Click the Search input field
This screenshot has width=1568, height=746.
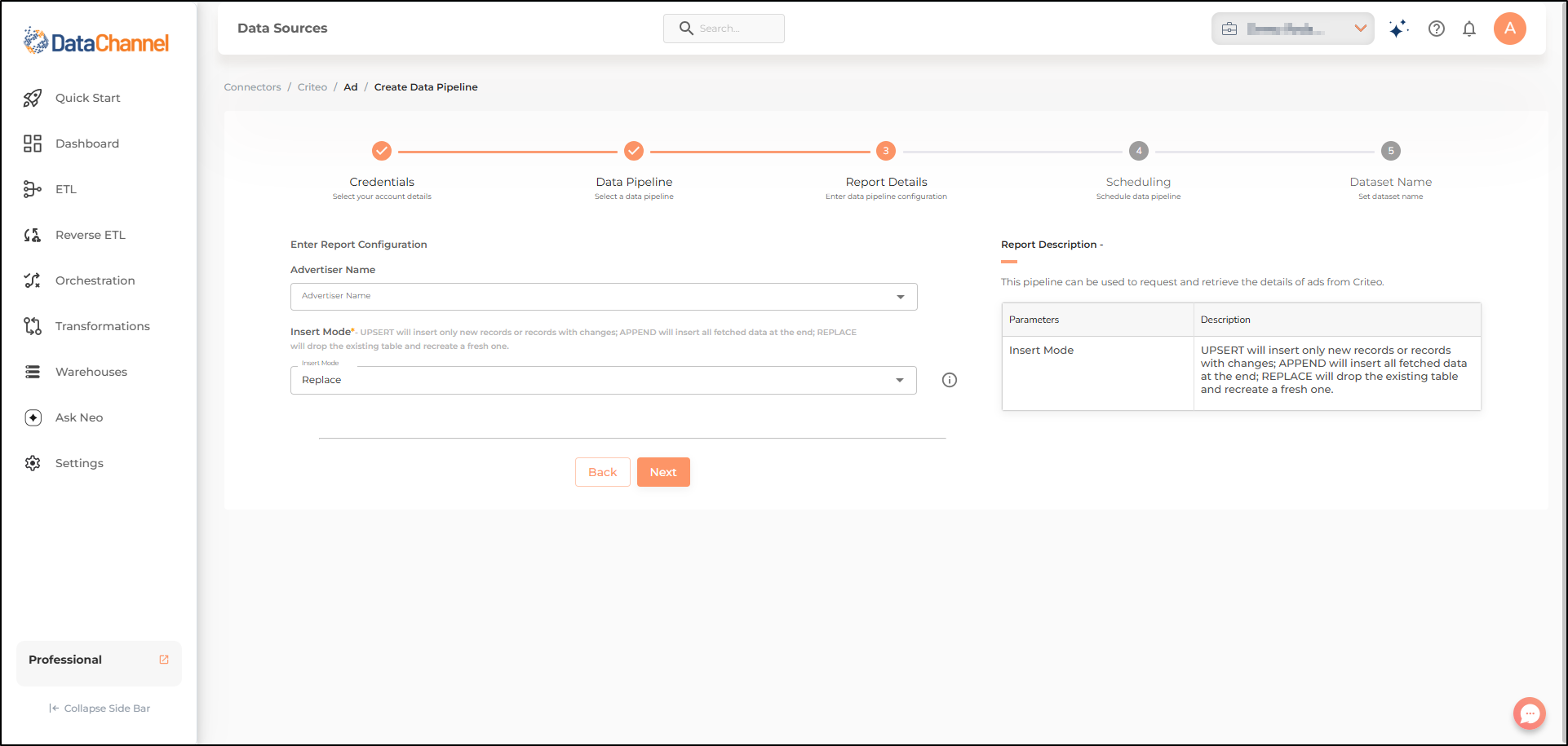click(724, 29)
